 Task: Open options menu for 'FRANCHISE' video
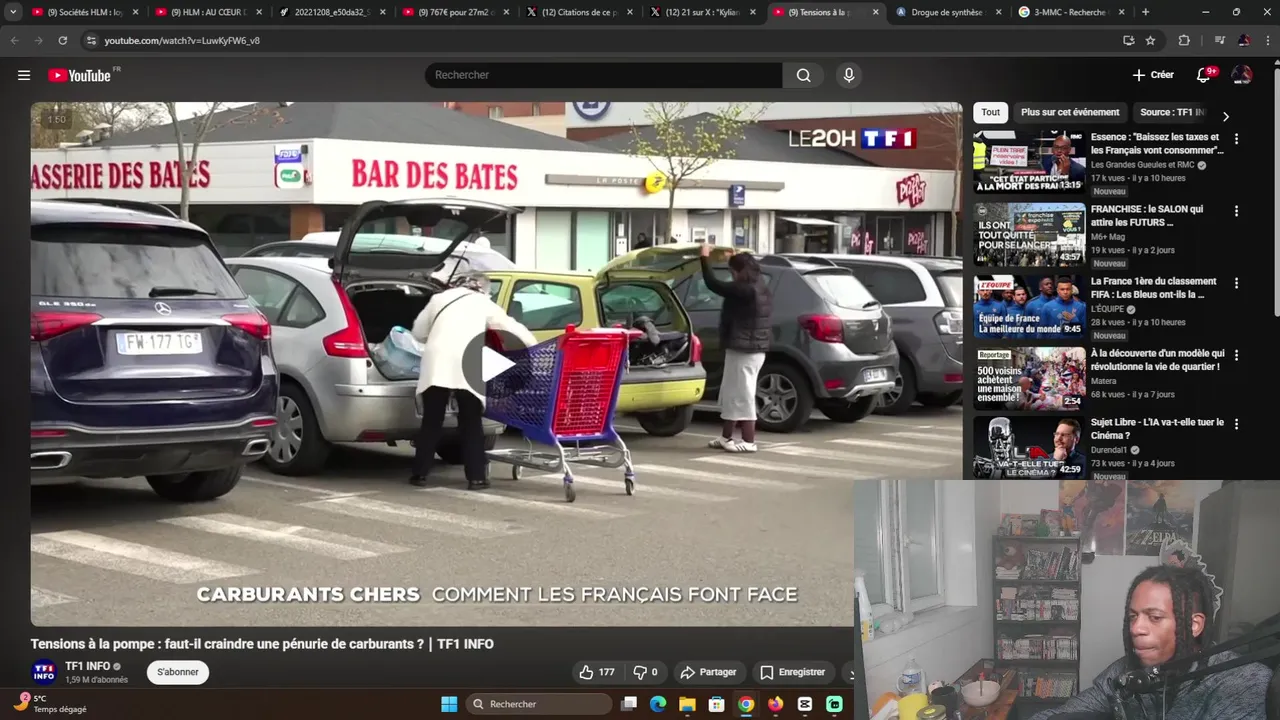[1236, 211]
